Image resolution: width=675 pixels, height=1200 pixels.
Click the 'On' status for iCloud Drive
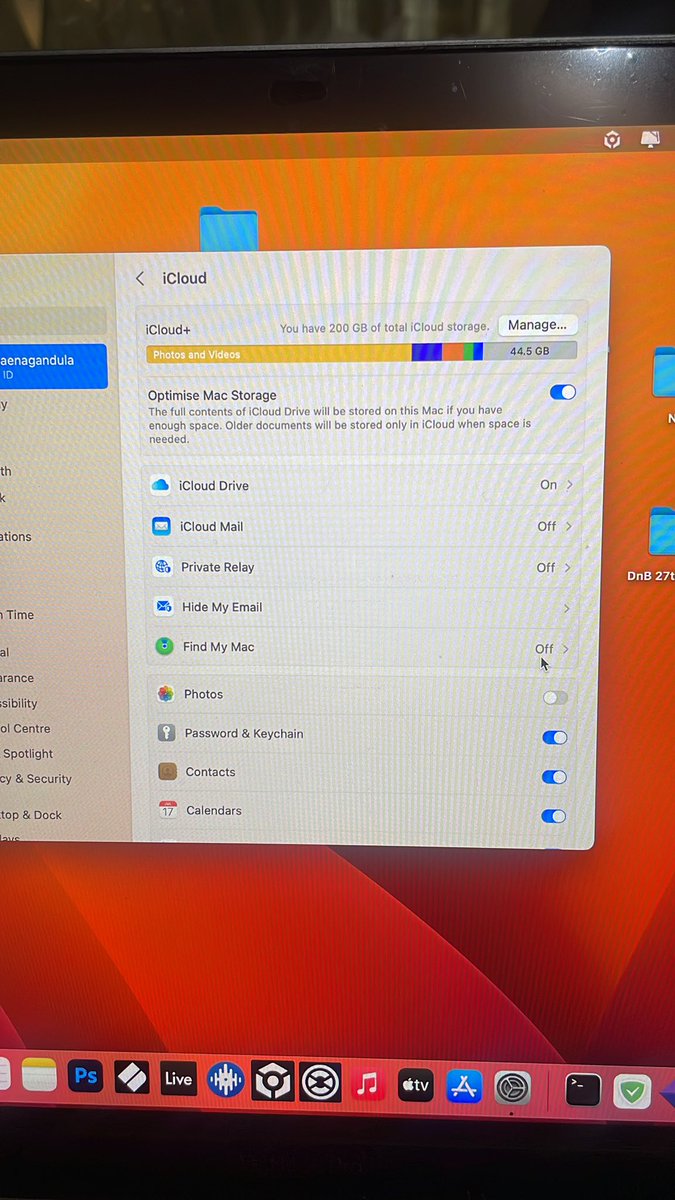[x=548, y=485]
